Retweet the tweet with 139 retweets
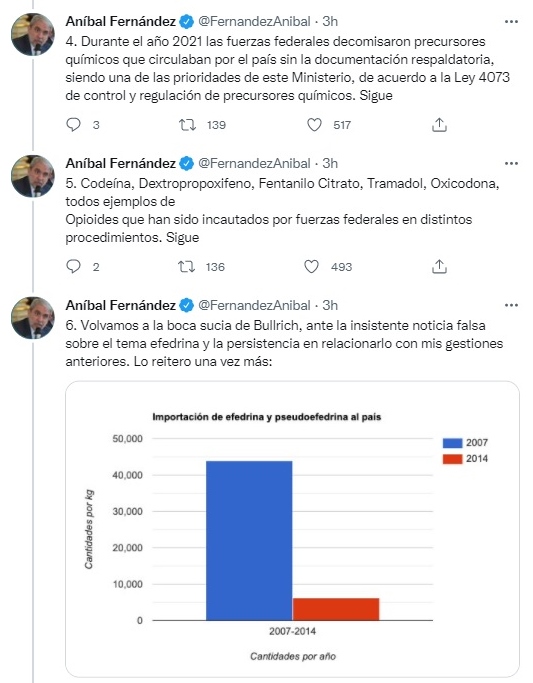This screenshot has width=533, height=683. pyautogui.click(x=187, y=125)
